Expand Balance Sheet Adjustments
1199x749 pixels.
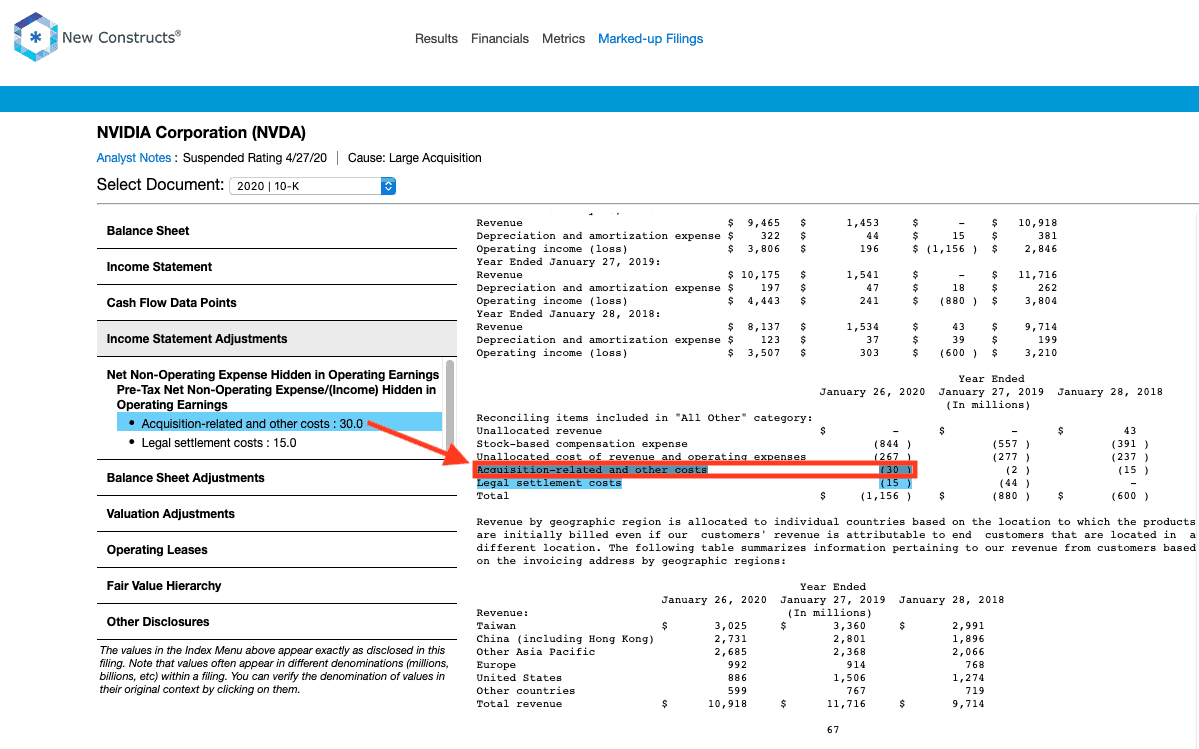click(277, 478)
